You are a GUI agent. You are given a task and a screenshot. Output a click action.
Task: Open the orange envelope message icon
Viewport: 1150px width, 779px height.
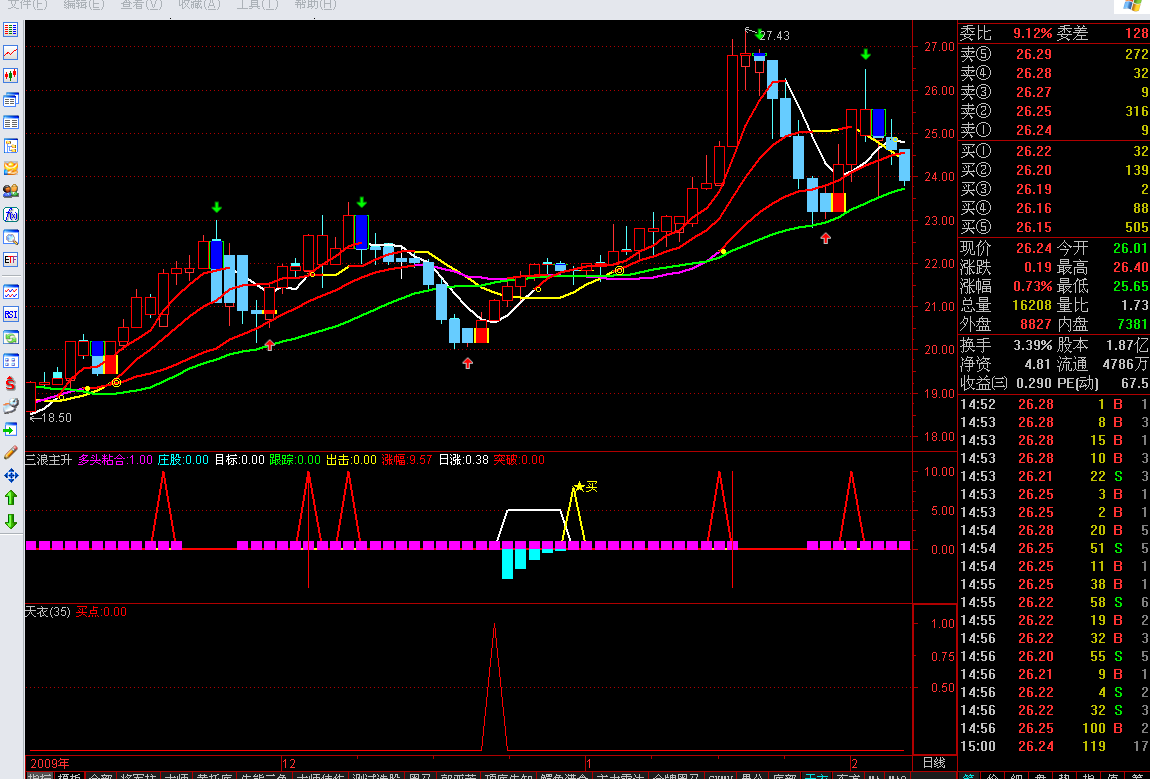click(10, 168)
